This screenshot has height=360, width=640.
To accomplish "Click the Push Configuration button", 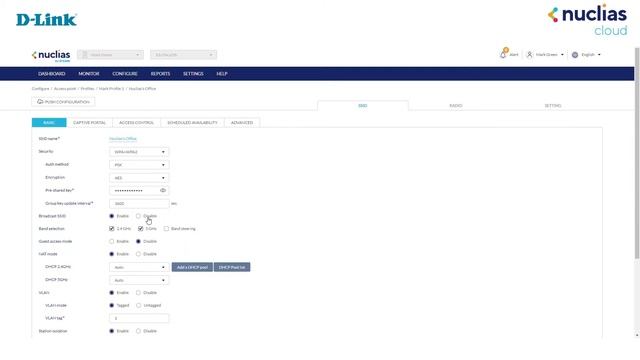I will 63,102.
